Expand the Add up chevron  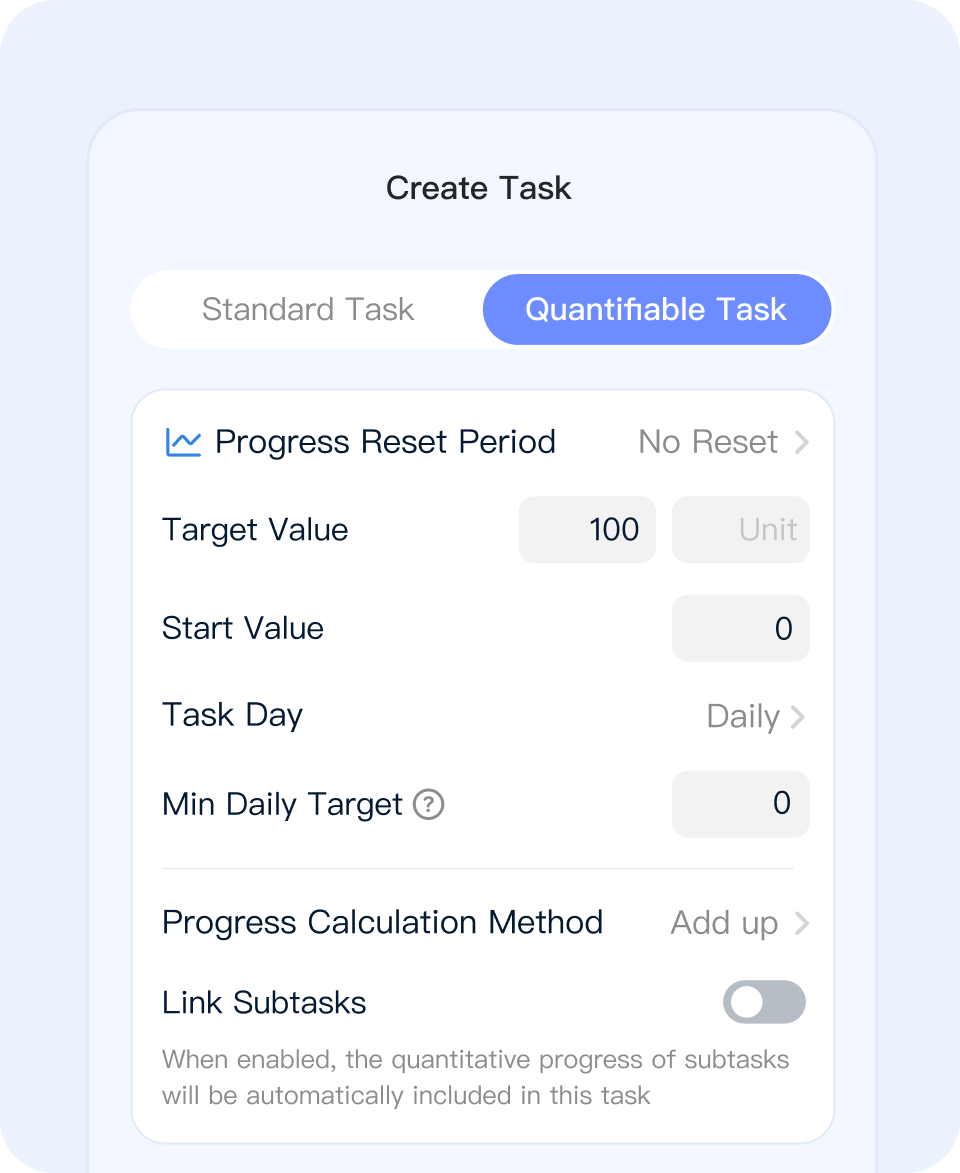(x=801, y=923)
